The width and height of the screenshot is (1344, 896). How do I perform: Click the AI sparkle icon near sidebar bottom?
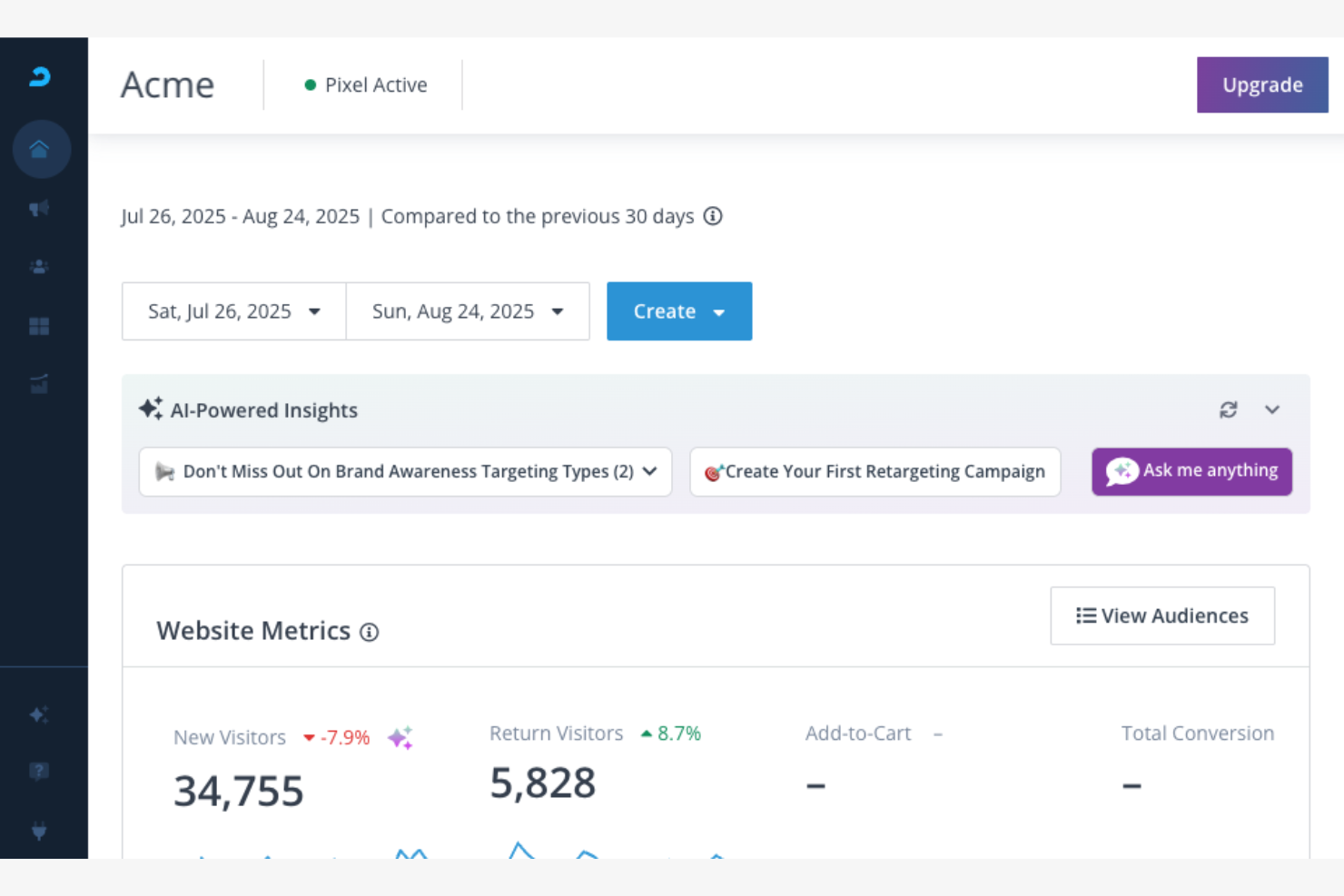point(39,714)
